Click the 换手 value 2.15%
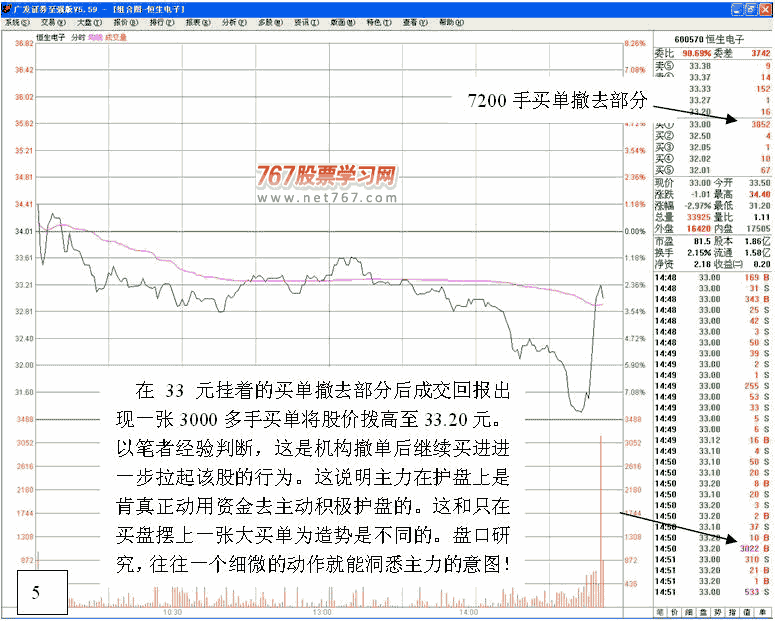Screen dimensions: 775x621 point(699,253)
